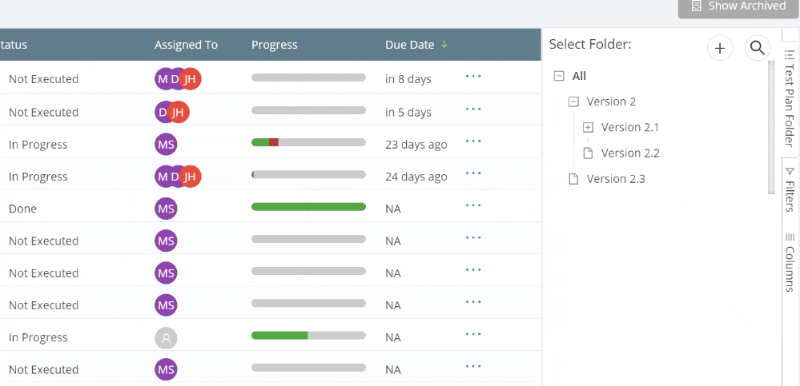800x386 pixels.
Task: Expand the Version 2.1 folder
Action: point(588,127)
